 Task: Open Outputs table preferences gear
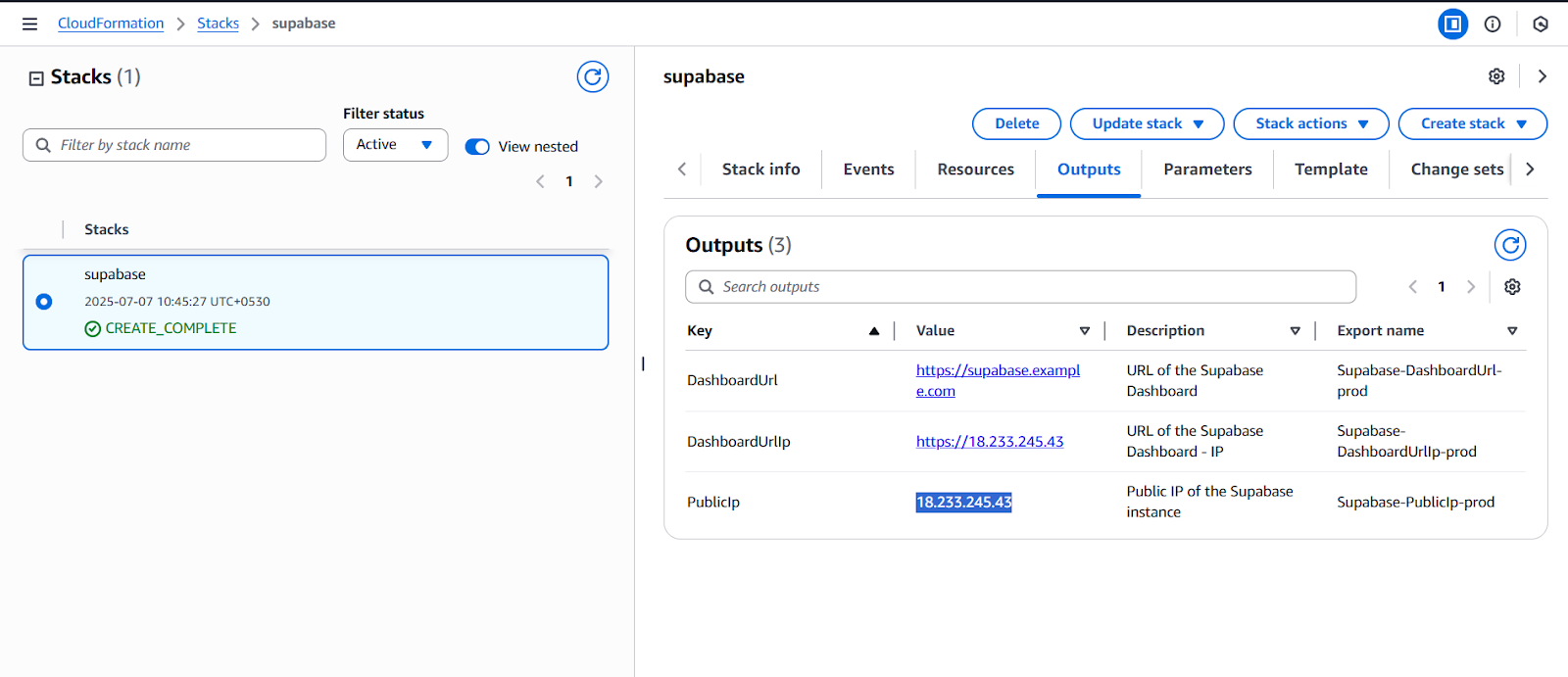pos(1512,287)
